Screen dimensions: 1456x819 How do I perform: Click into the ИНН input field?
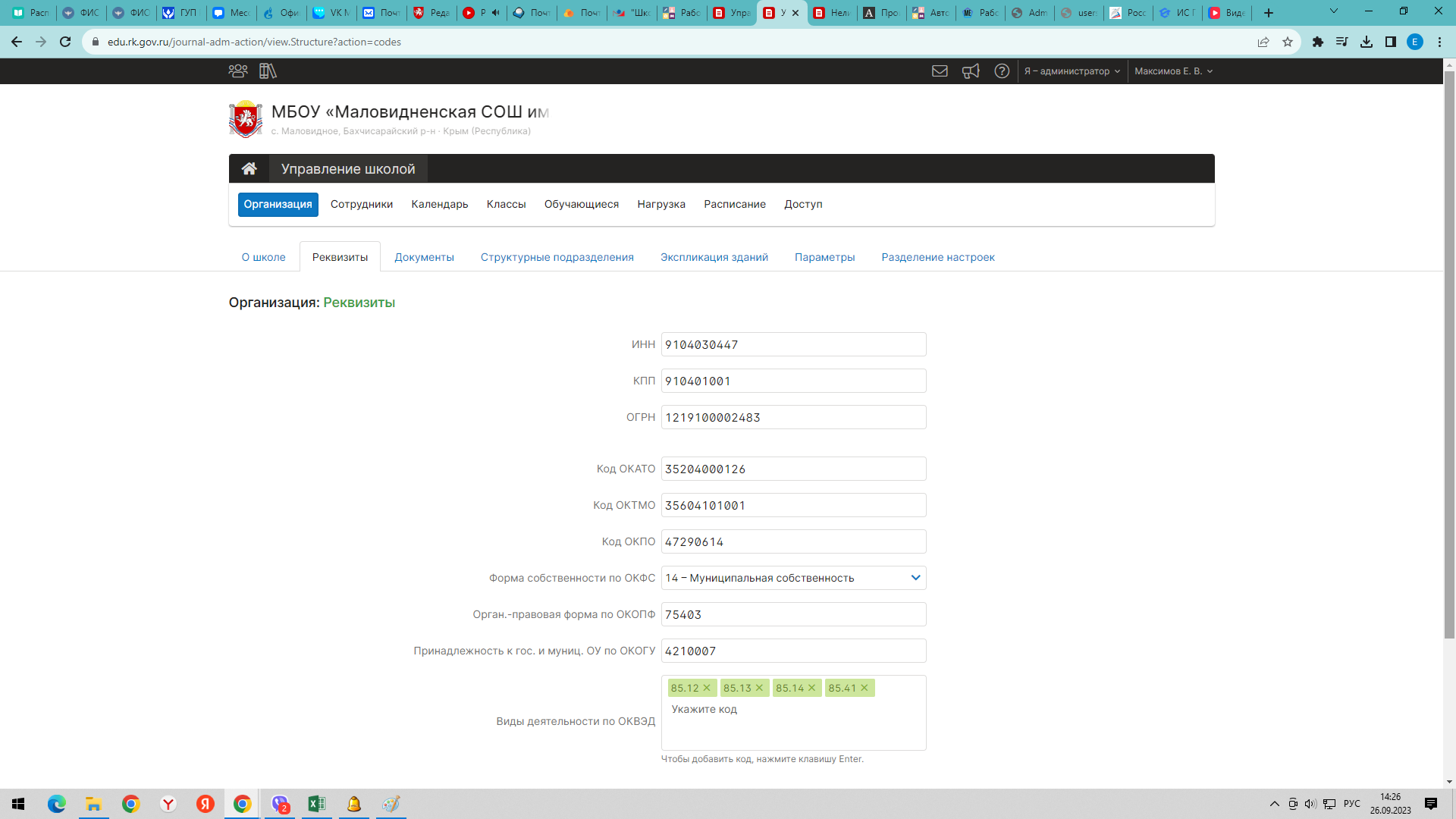(x=793, y=344)
